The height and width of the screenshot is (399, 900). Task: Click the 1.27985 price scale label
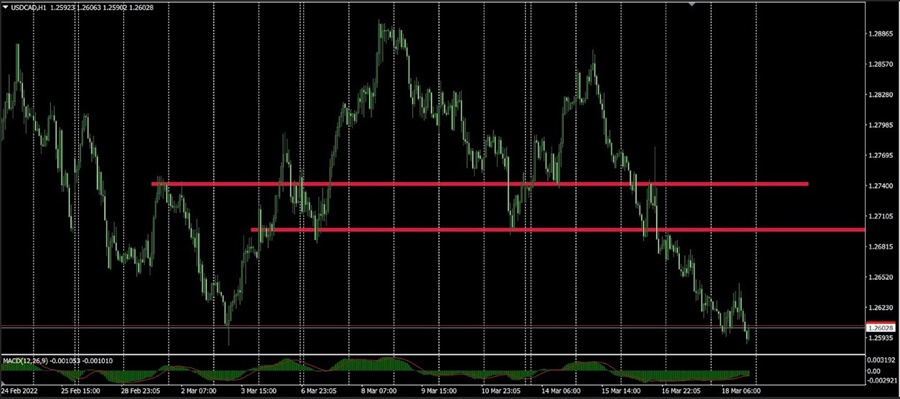(880, 125)
